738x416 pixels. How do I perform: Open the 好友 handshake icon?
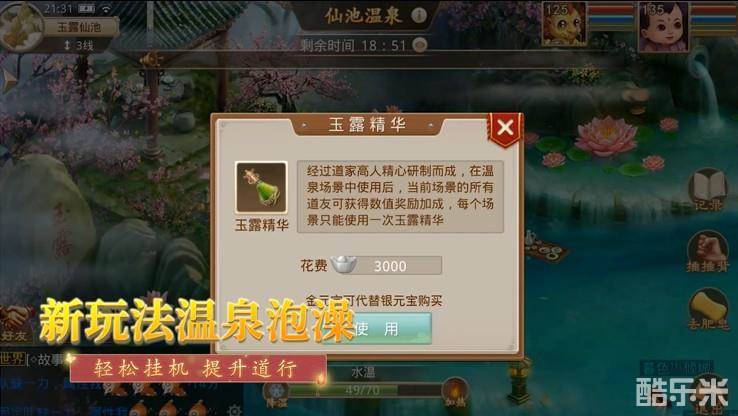point(15,322)
